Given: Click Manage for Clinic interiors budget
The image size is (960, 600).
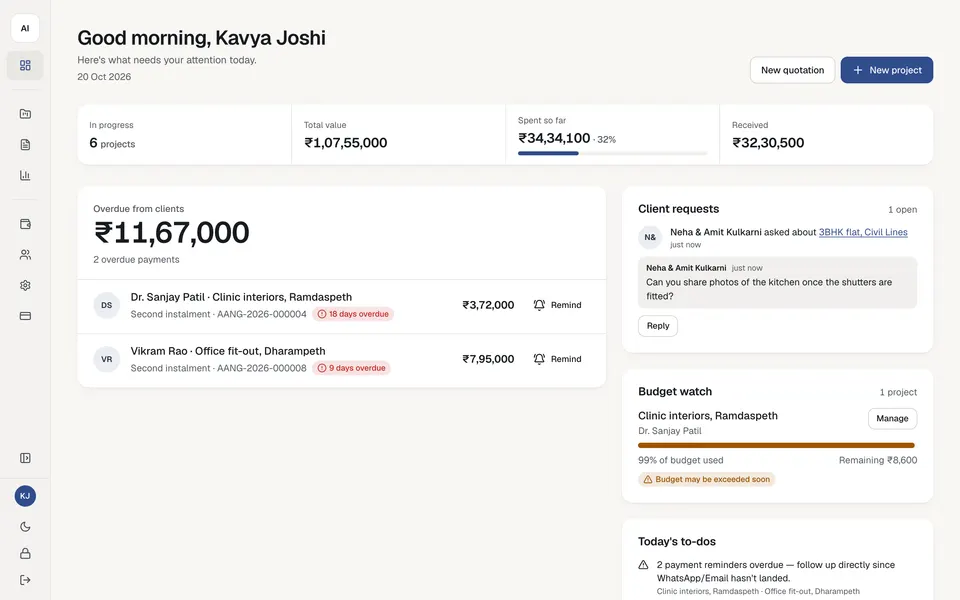Looking at the screenshot, I should [892, 418].
